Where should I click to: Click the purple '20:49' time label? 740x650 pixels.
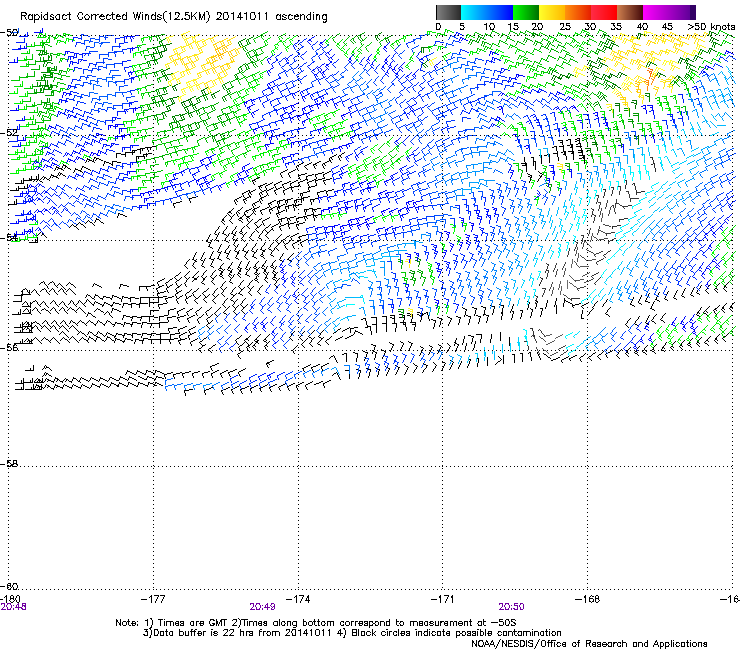click(x=262, y=607)
